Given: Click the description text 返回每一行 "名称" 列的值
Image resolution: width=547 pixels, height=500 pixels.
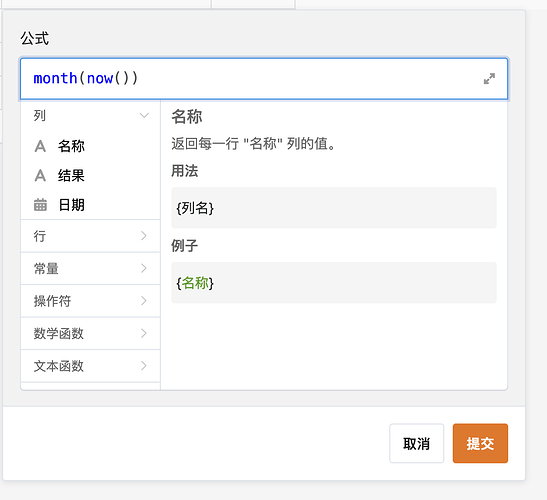Looking at the screenshot, I should 254,144.
